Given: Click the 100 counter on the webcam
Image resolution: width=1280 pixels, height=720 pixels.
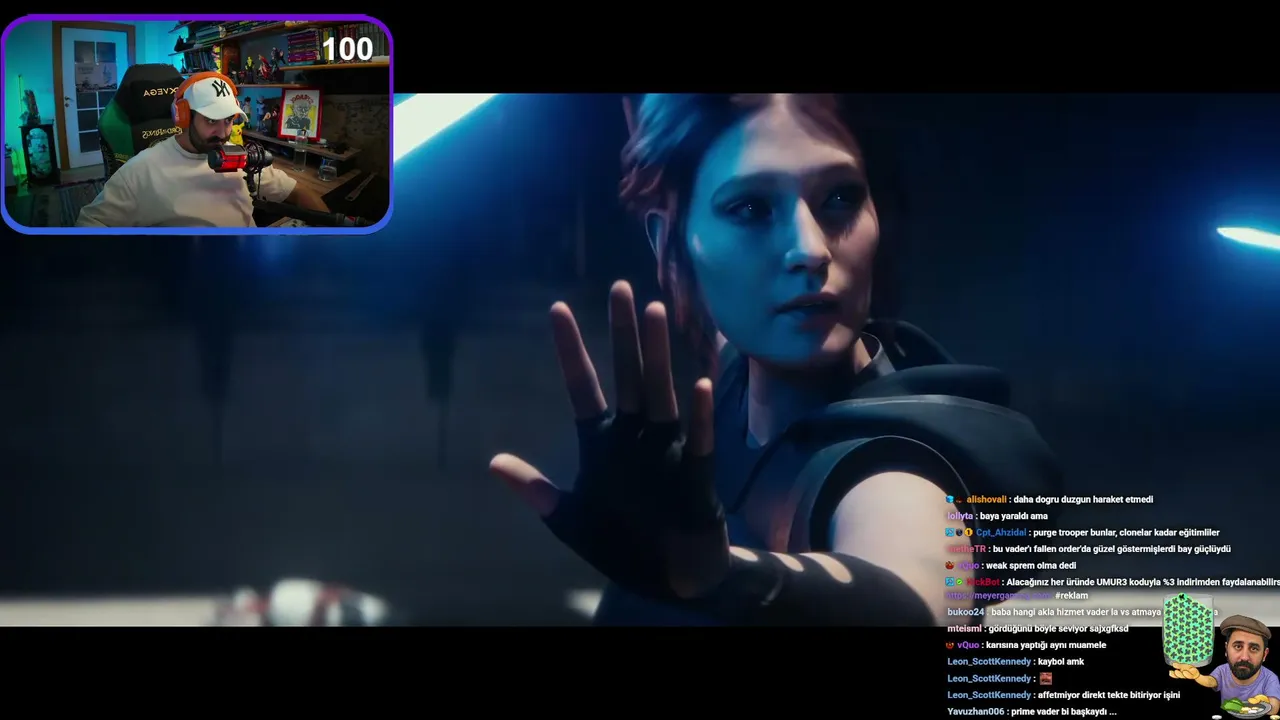Looking at the screenshot, I should point(347,49).
